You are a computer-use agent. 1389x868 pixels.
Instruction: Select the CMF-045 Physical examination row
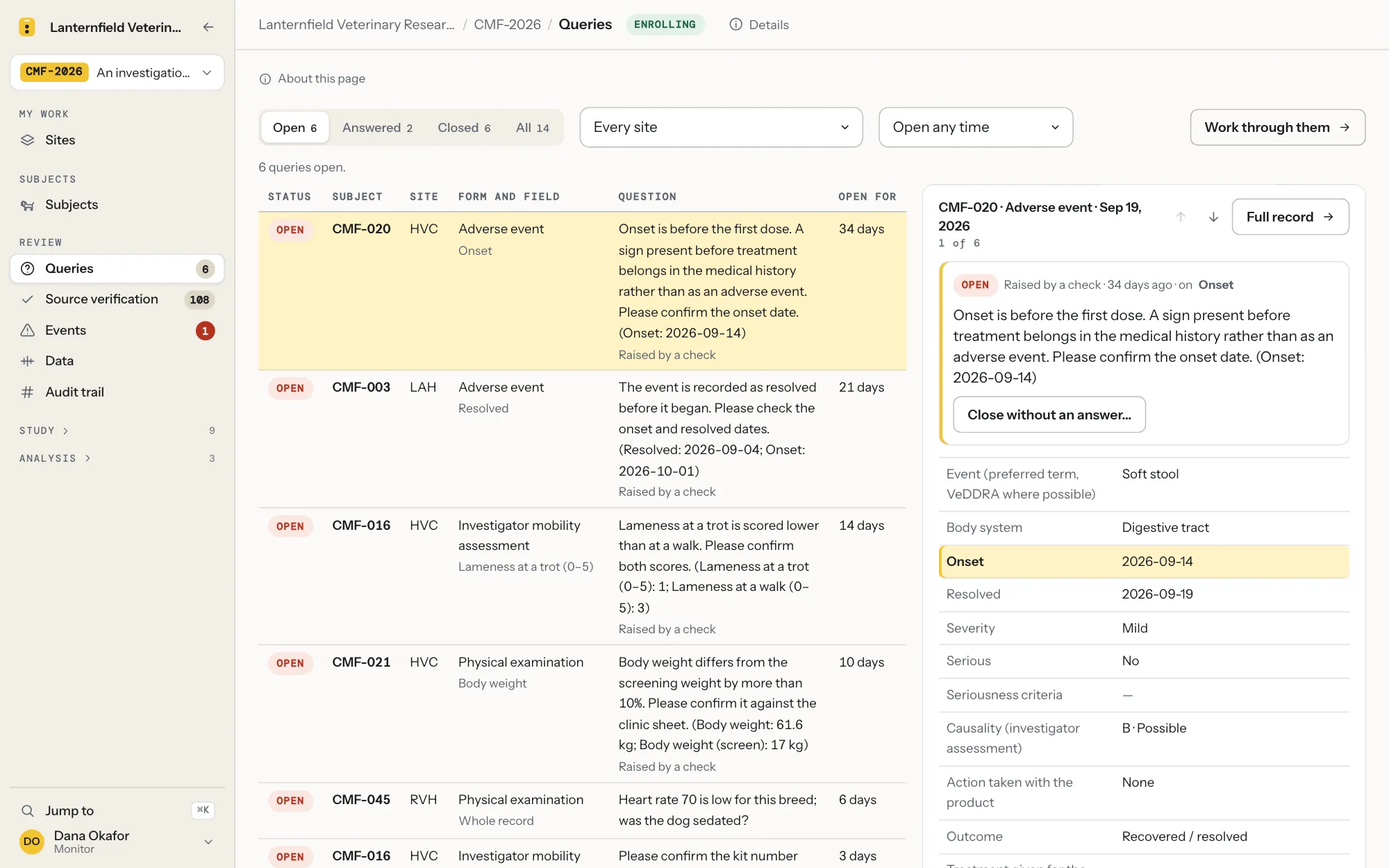pyautogui.click(x=582, y=810)
